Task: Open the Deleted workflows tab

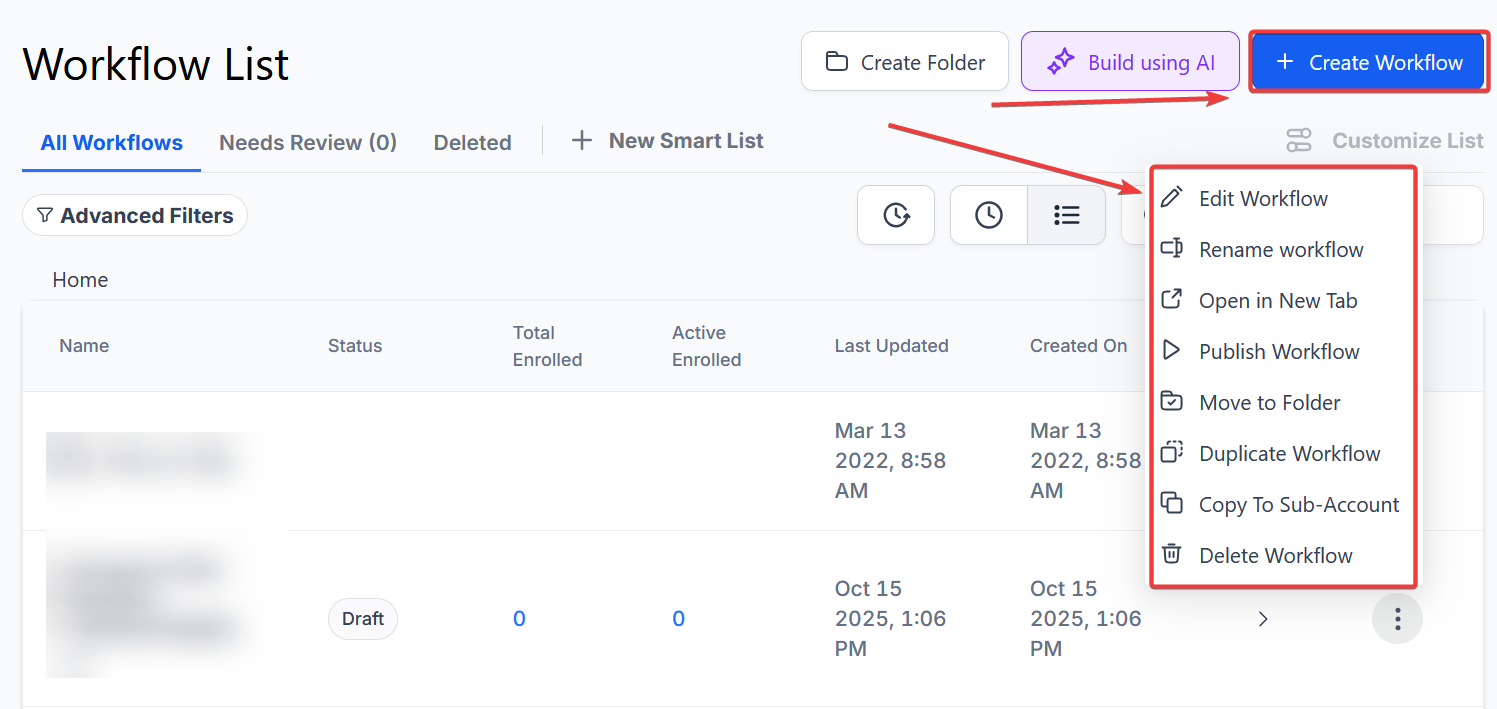Action: pyautogui.click(x=472, y=142)
